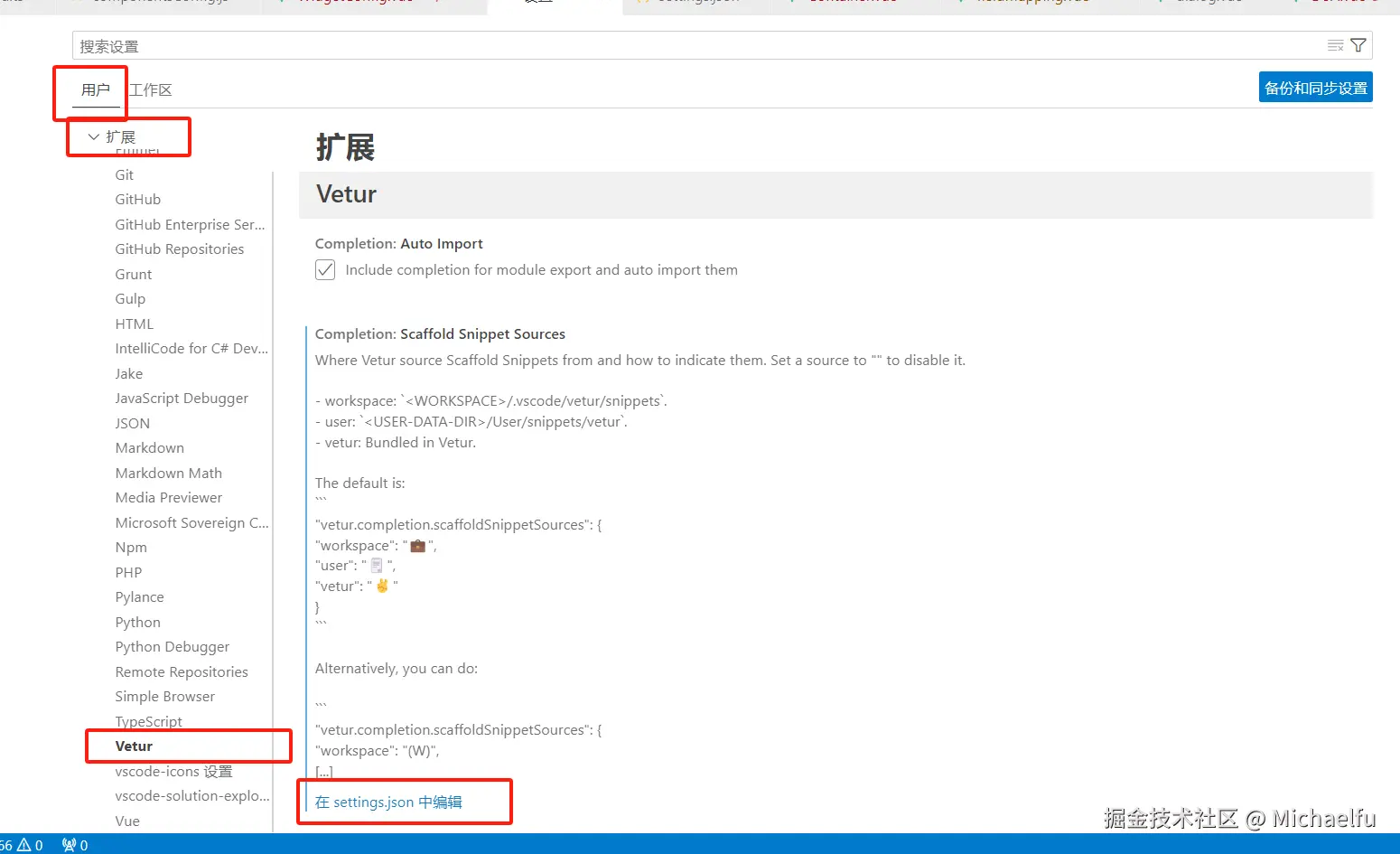Select Npm in the settings tree
The image size is (1400, 854).
point(131,548)
